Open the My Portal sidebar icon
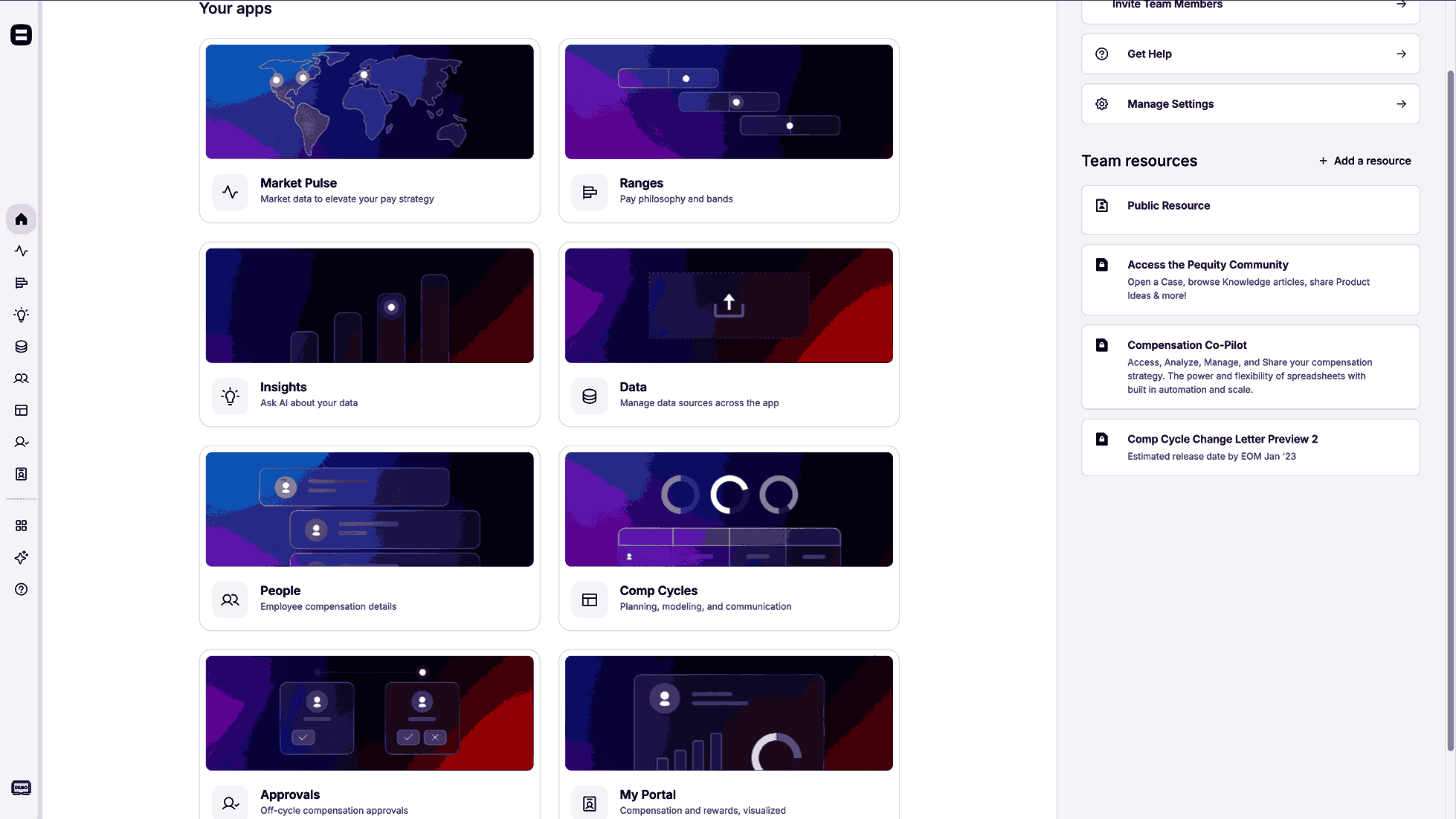 (x=21, y=474)
